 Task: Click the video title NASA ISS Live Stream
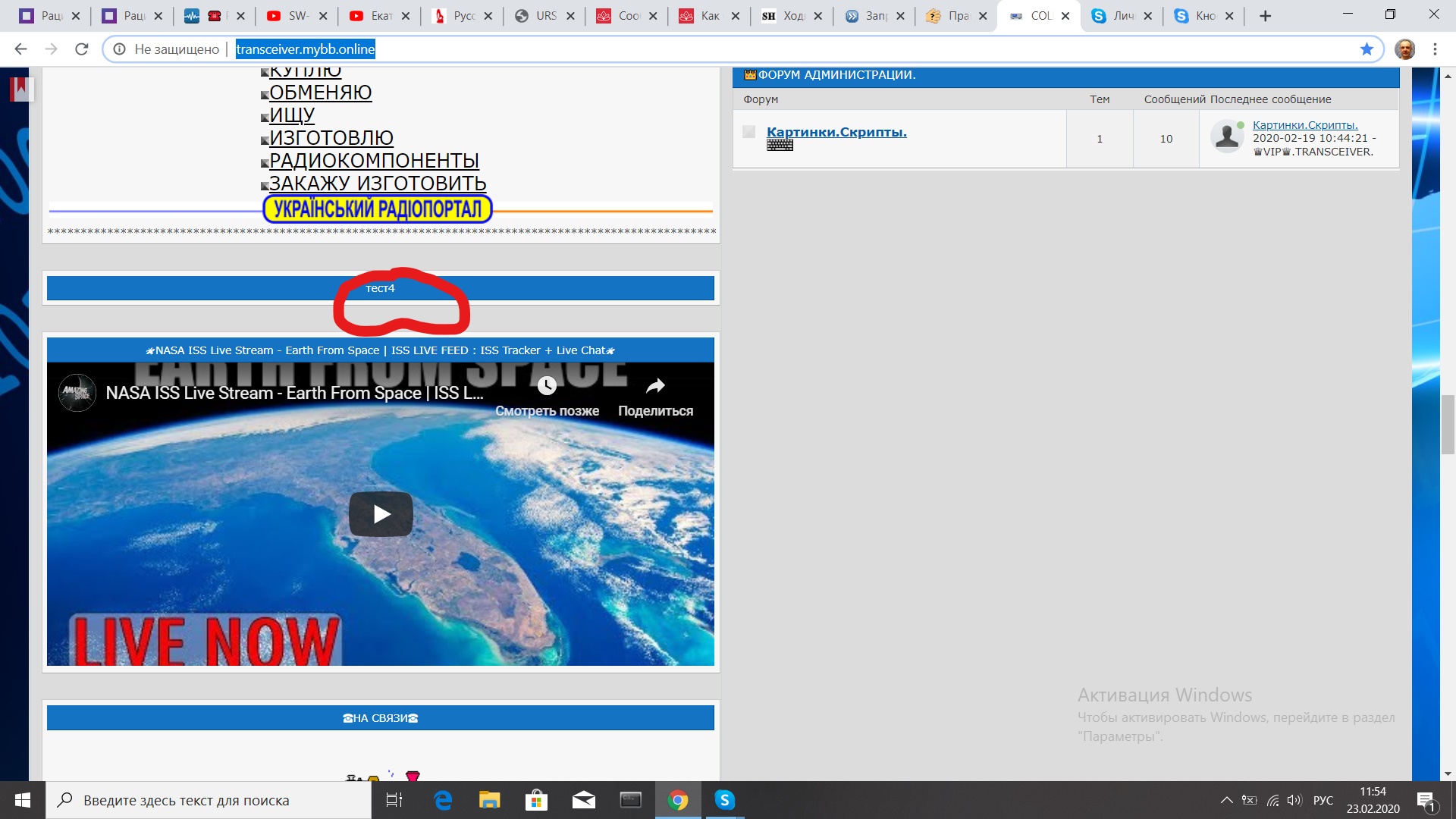pos(294,393)
